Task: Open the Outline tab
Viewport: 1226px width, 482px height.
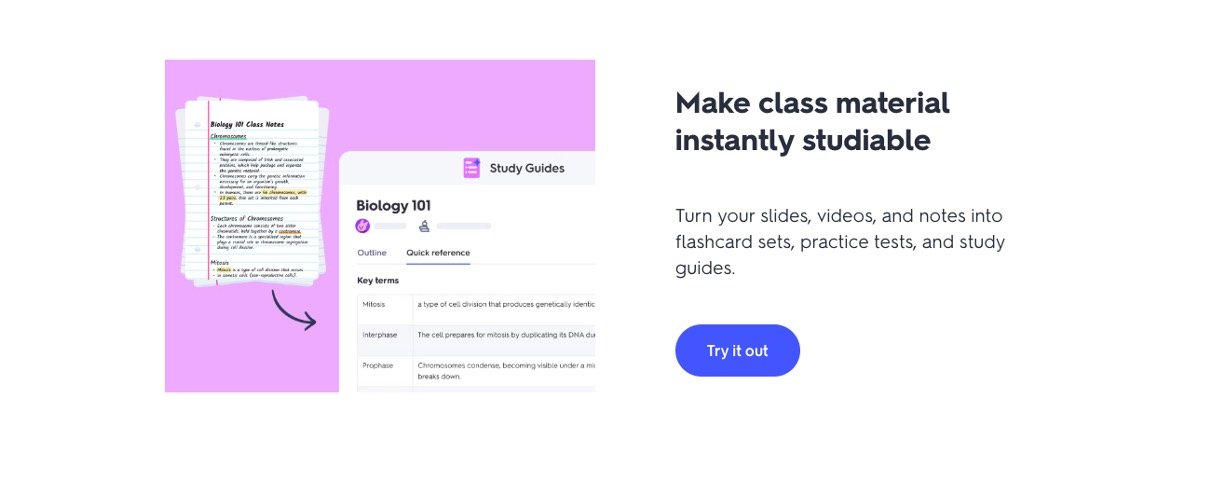Action: tap(372, 253)
